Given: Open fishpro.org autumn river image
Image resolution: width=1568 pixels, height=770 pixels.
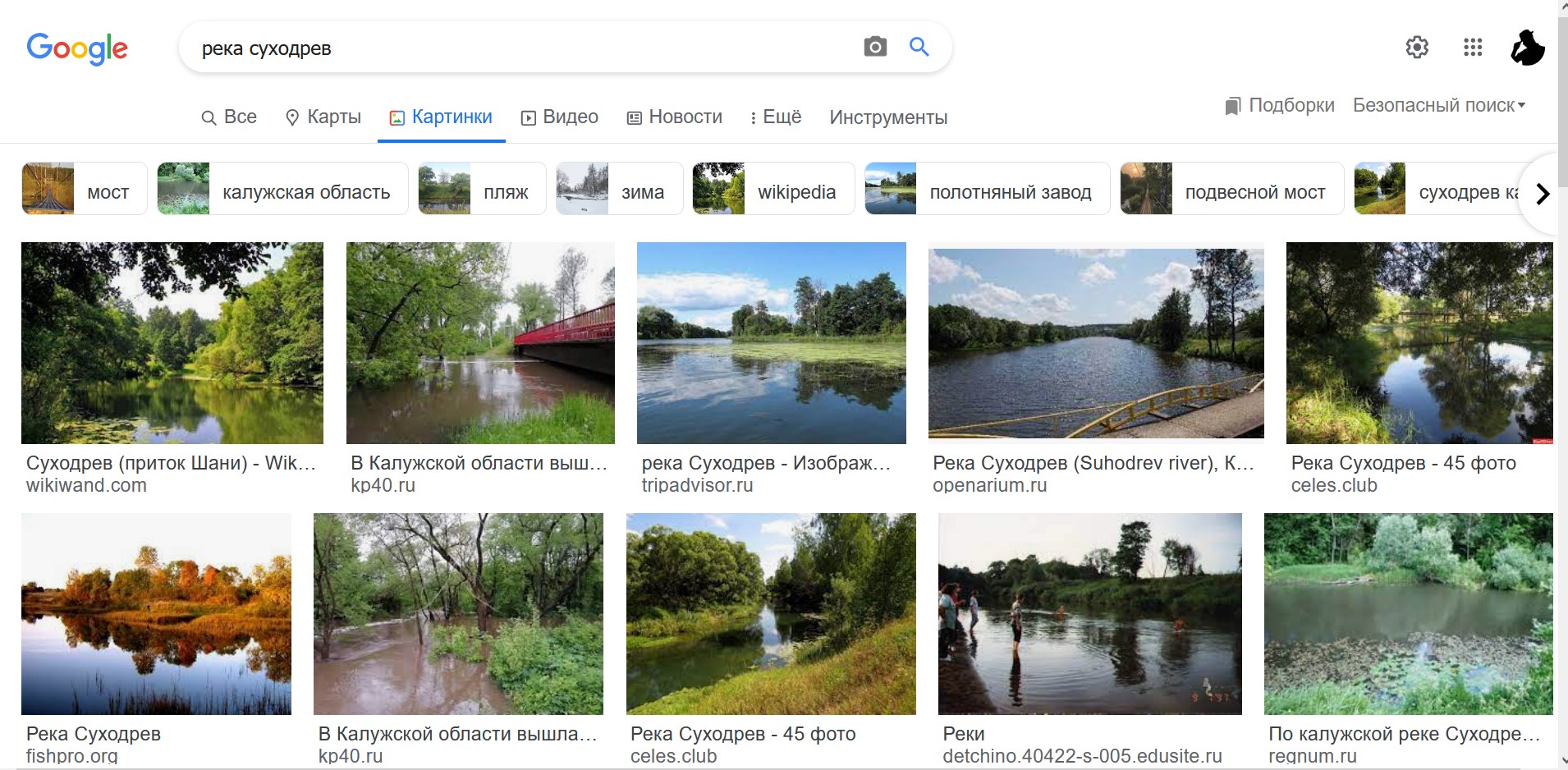Looking at the screenshot, I should 156,614.
